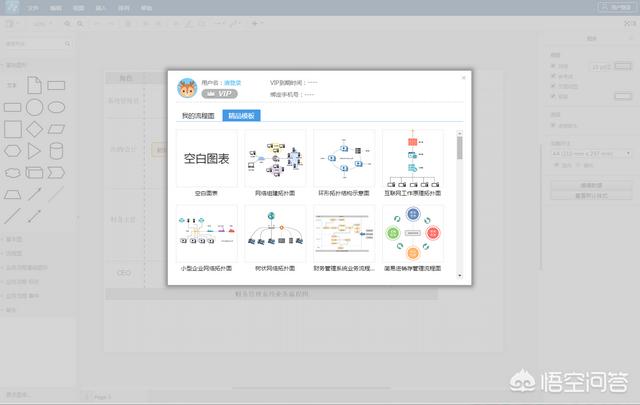
Task: Open the 文件 menu
Action: click(33, 8)
